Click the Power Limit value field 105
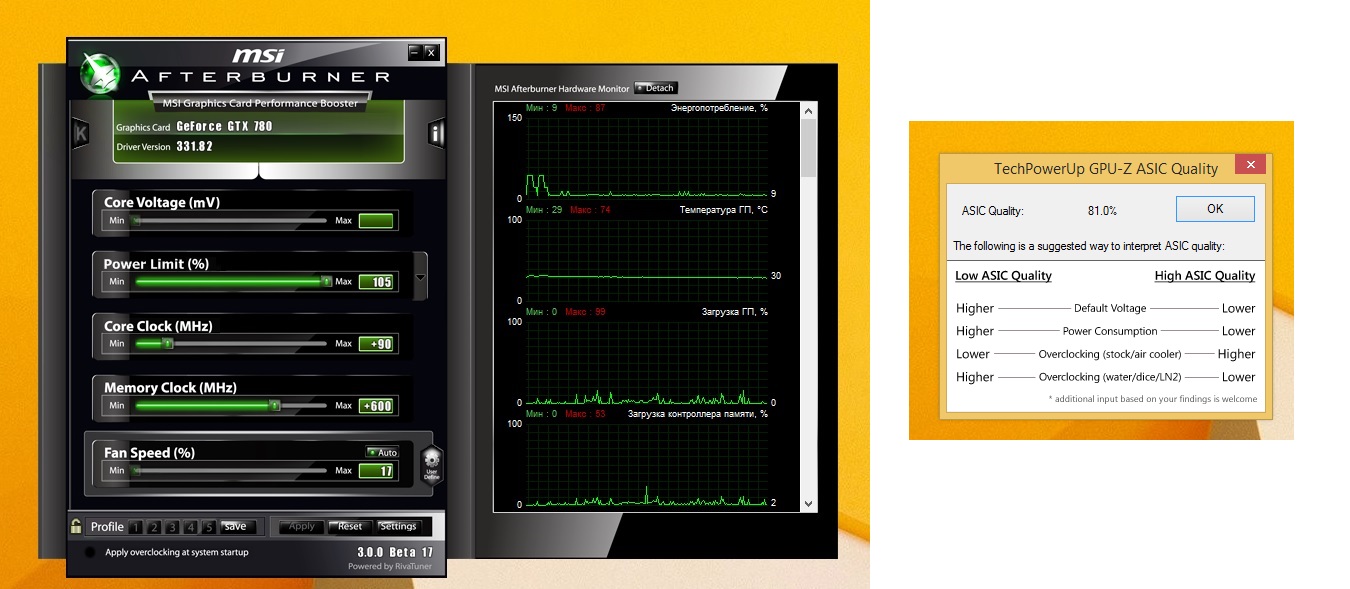Viewport: 1350px width, 589px height. (x=377, y=282)
